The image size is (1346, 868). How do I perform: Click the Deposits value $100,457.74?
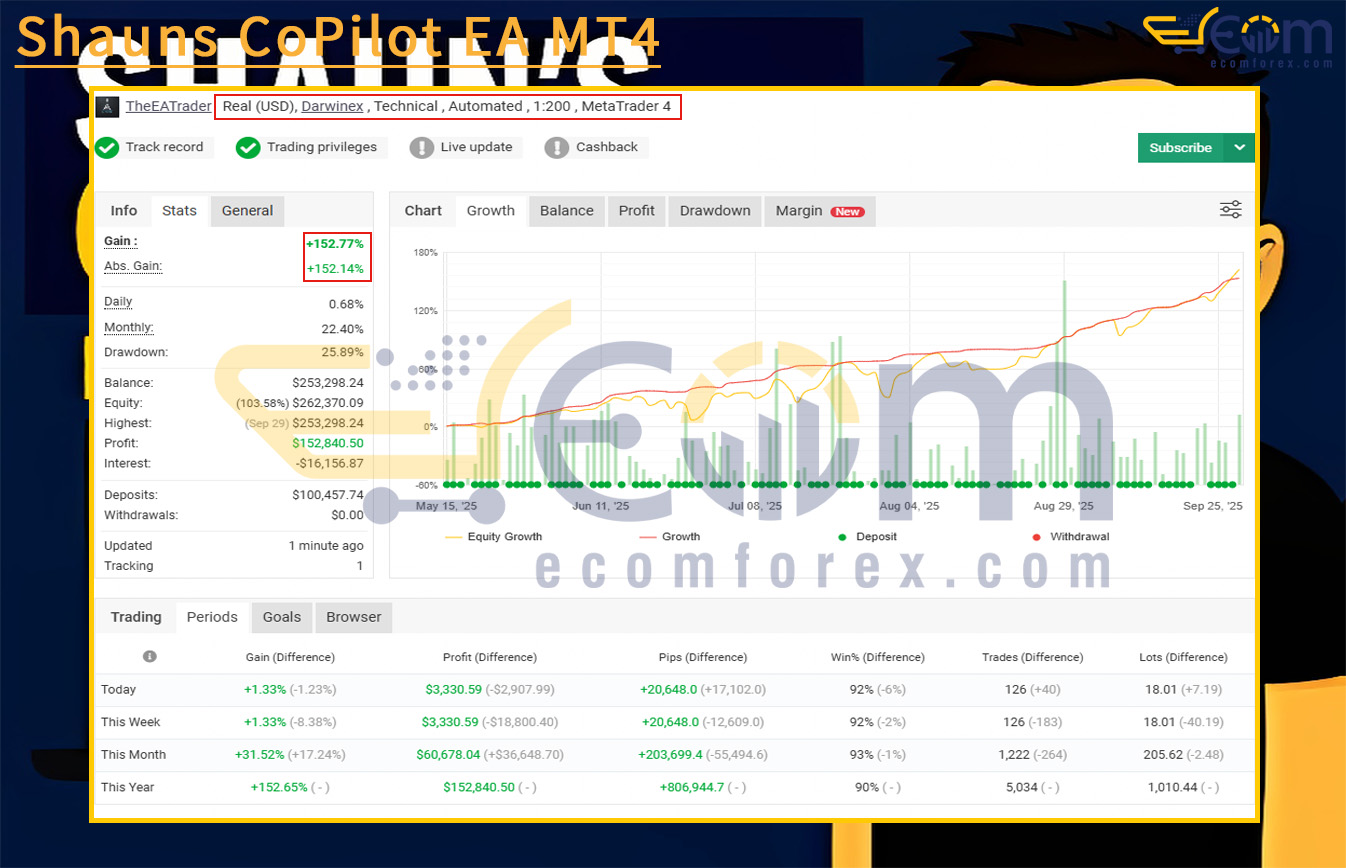click(x=328, y=495)
